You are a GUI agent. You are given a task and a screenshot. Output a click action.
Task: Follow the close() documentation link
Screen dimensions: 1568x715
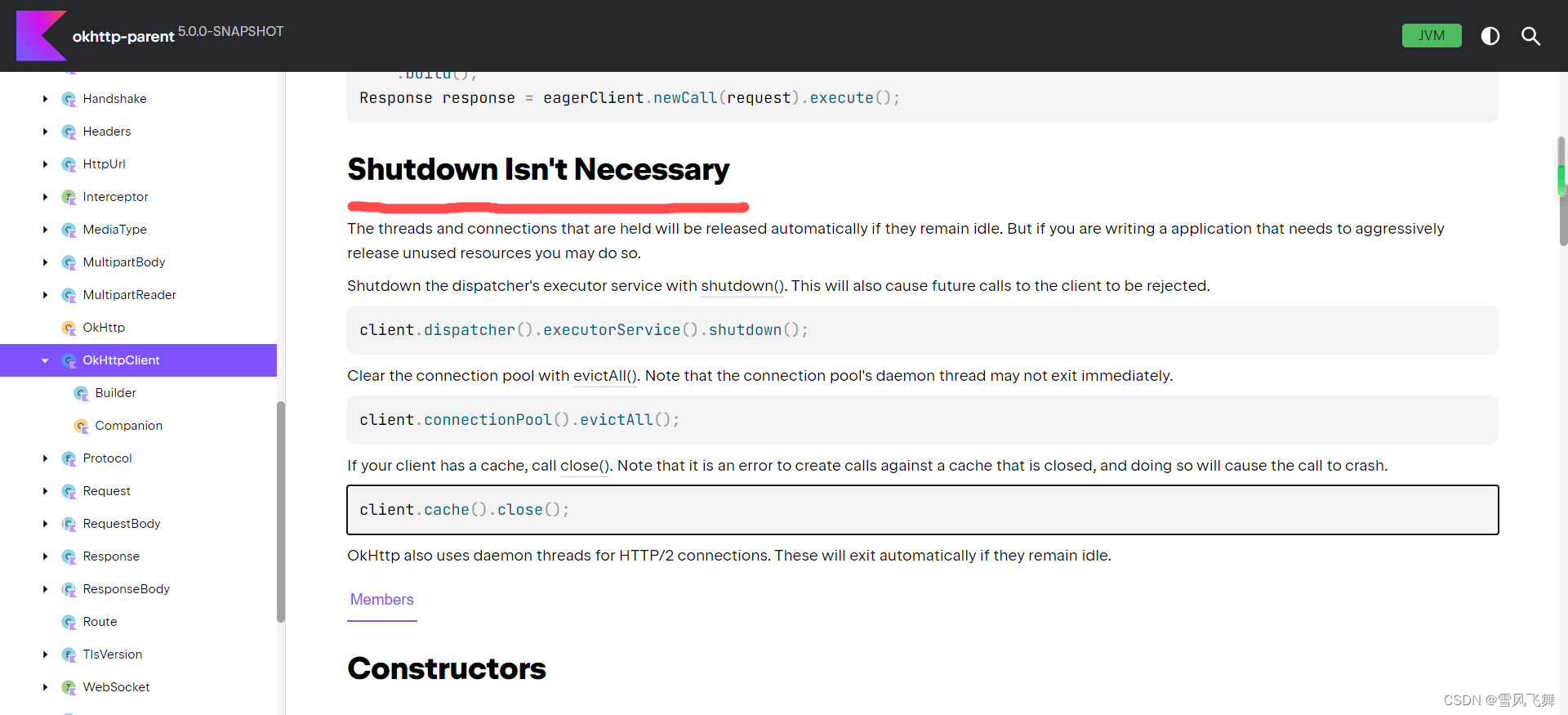click(585, 466)
